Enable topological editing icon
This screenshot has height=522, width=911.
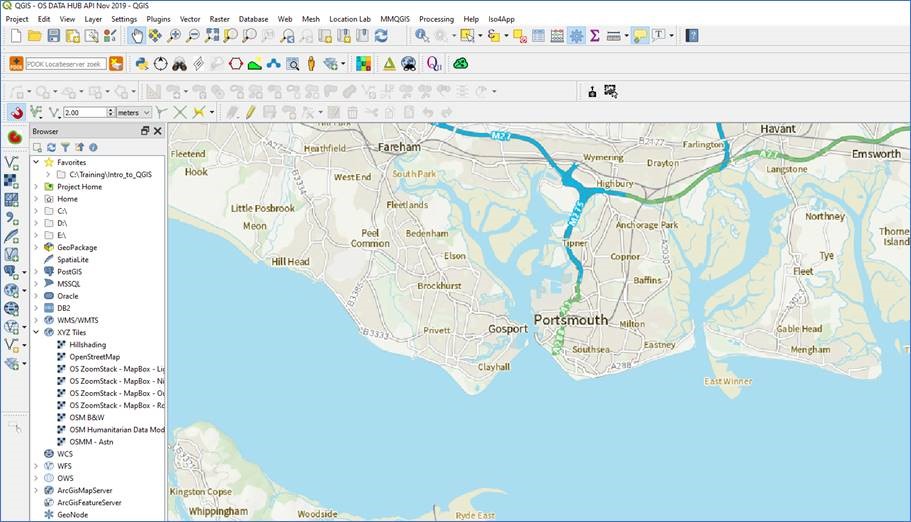click(x=162, y=112)
